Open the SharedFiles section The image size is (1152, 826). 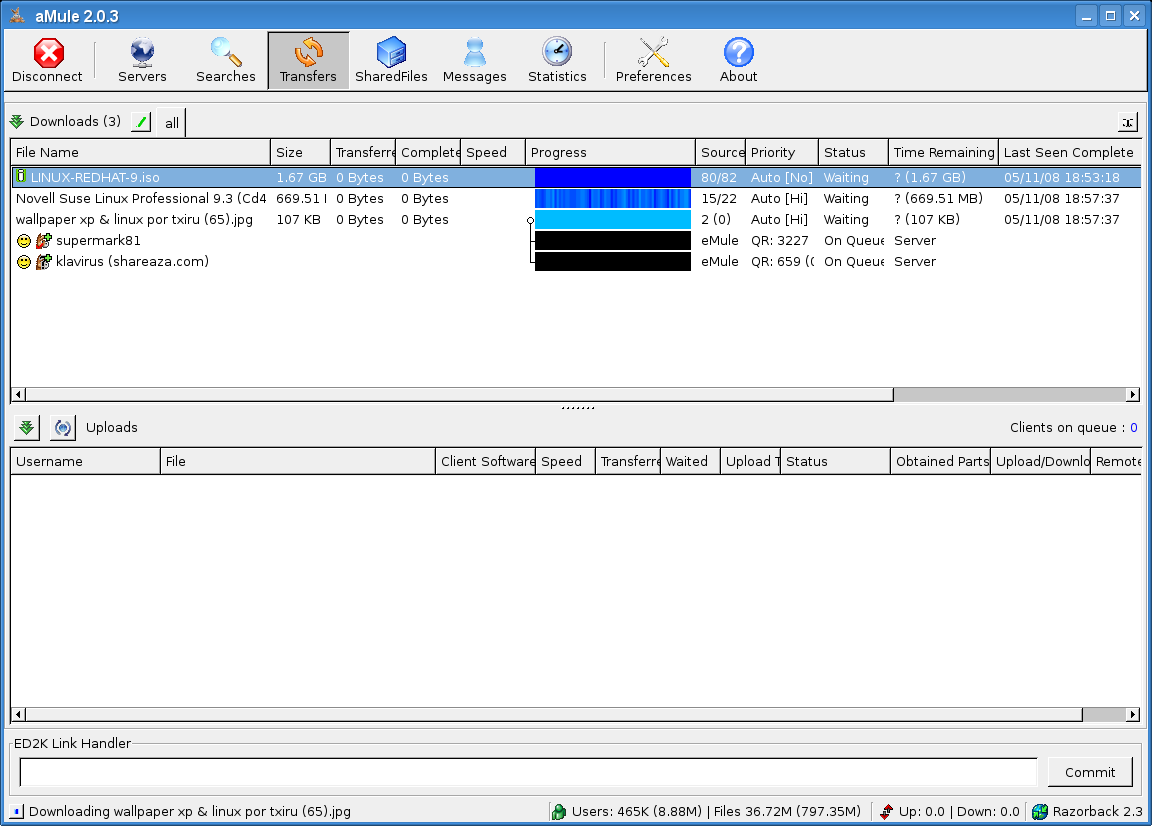pyautogui.click(x=391, y=60)
